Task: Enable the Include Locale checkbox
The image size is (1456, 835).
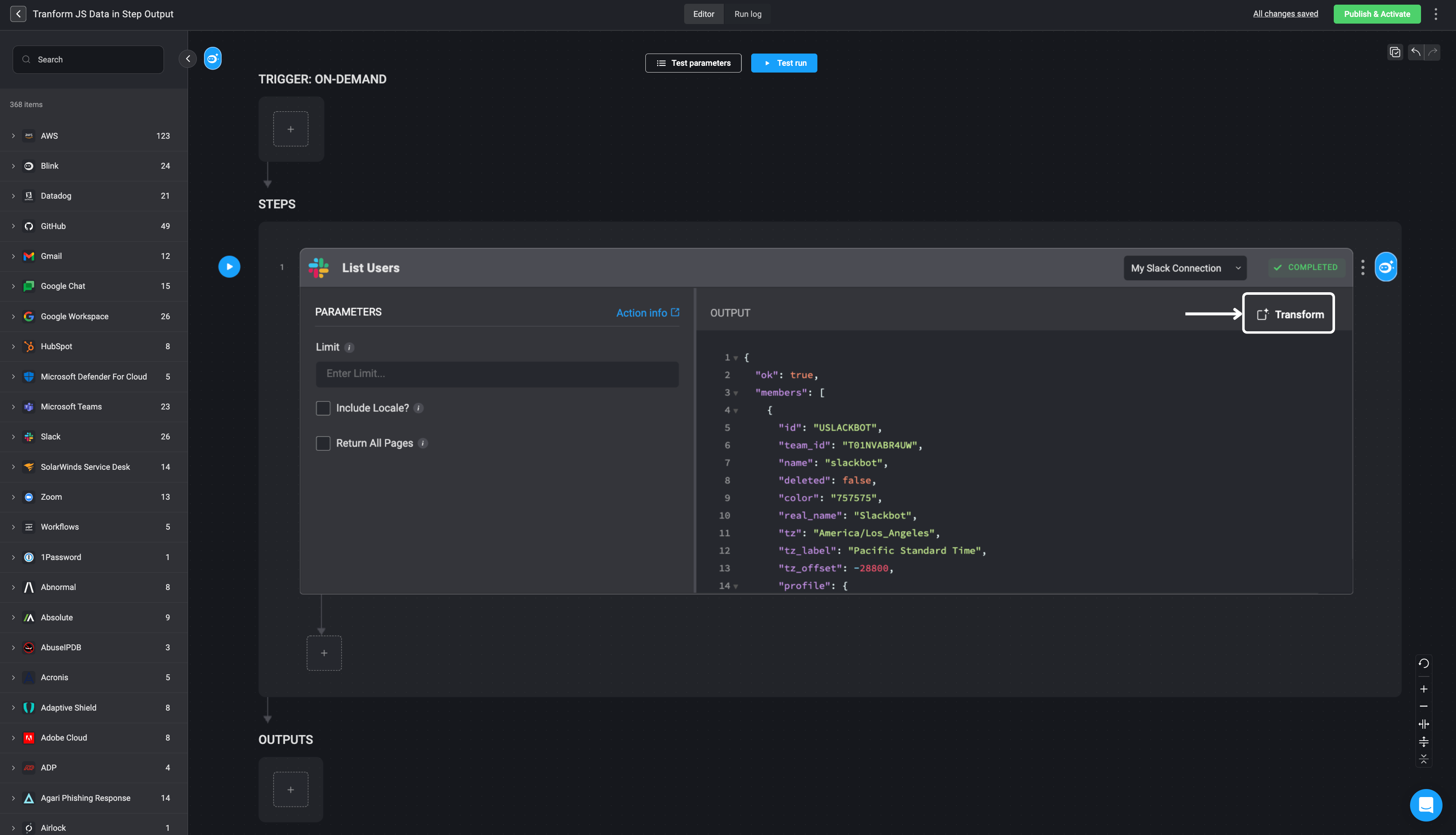Action: click(323, 408)
